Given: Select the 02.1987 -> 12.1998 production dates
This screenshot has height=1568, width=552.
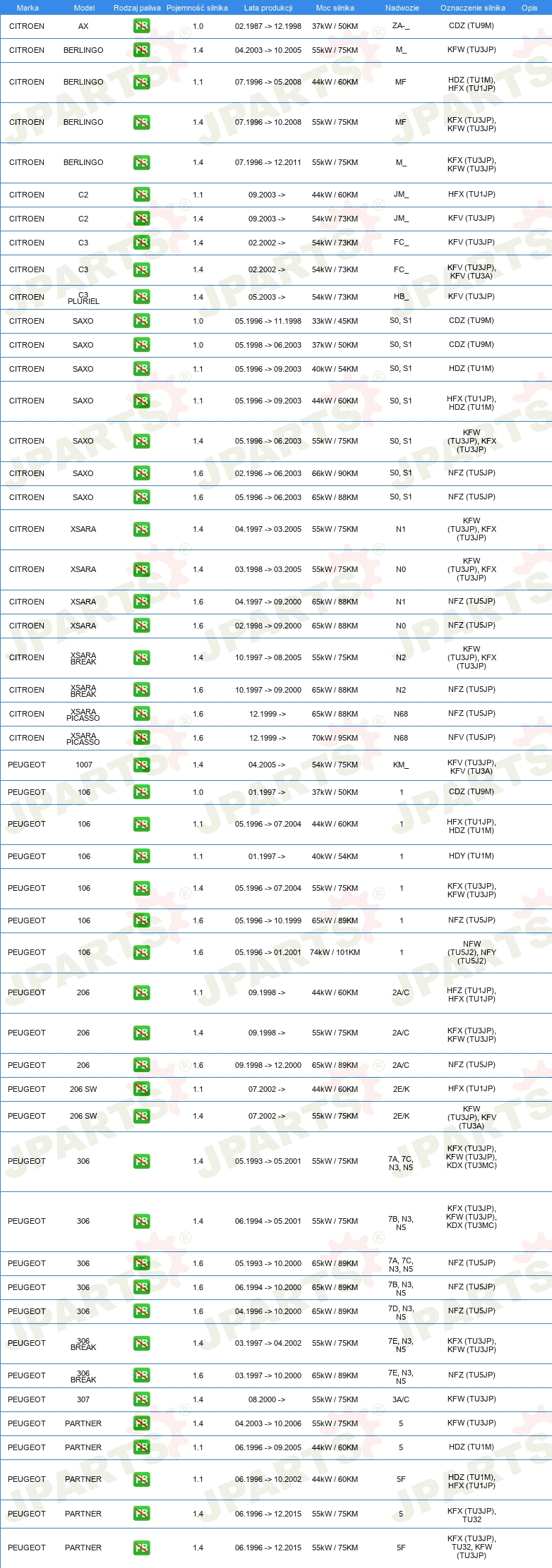Looking at the screenshot, I should click(268, 26).
